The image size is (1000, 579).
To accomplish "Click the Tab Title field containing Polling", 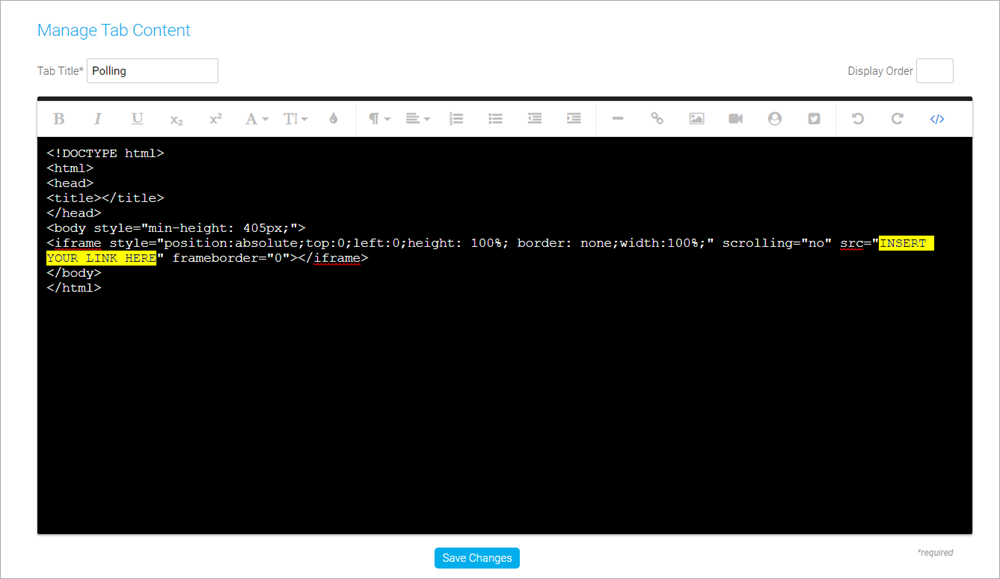I will pyautogui.click(x=152, y=71).
